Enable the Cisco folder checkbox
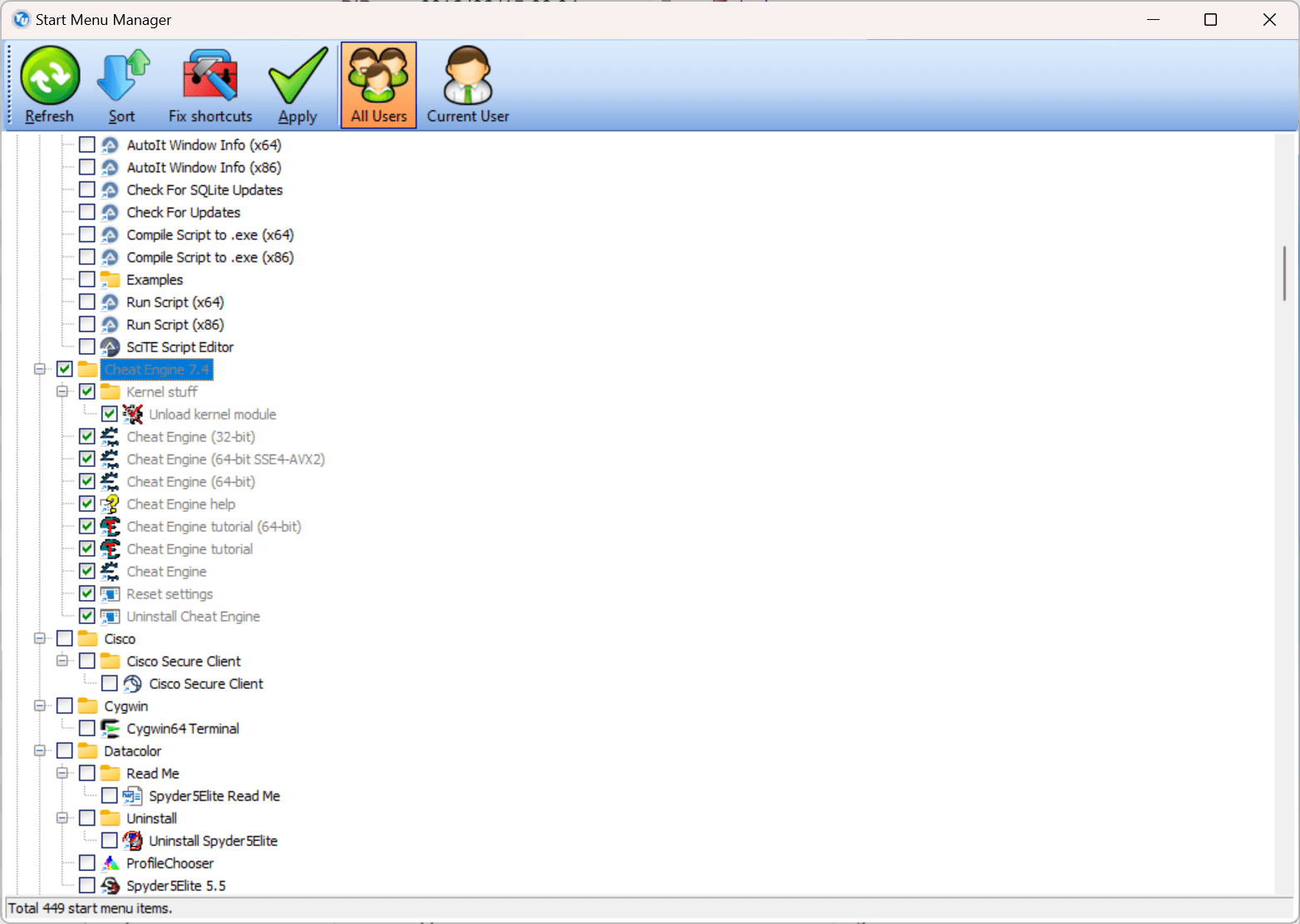The width and height of the screenshot is (1300, 924). coord(65,638)
